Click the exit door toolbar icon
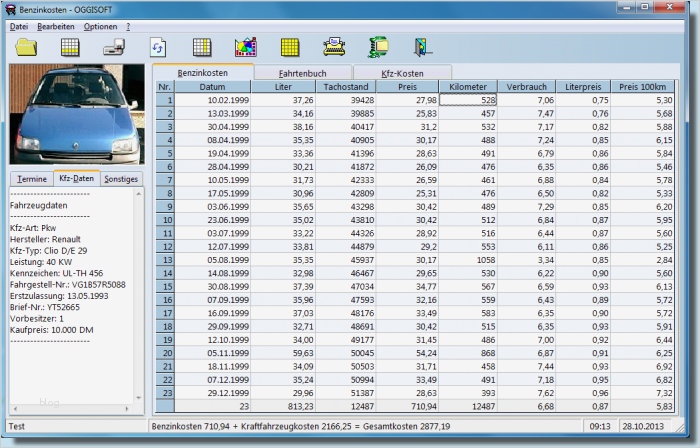The height and width of the screenshot is (448, 700). point(422,46)
